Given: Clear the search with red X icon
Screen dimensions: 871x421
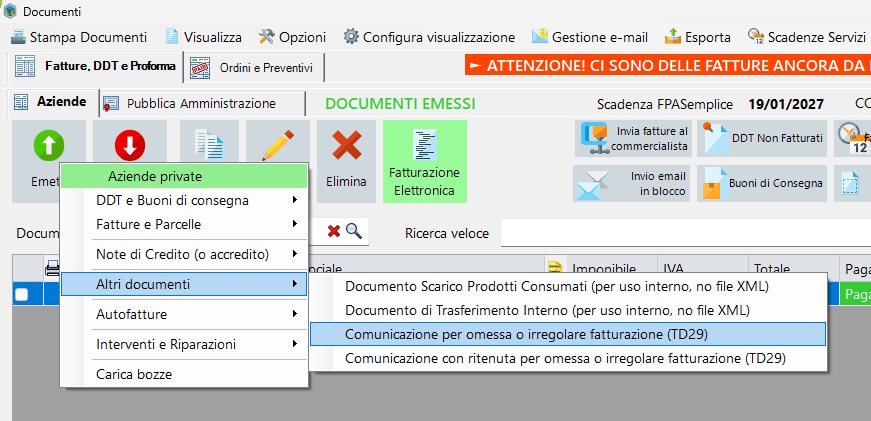Looking at the screenshot, I should 334,231.
